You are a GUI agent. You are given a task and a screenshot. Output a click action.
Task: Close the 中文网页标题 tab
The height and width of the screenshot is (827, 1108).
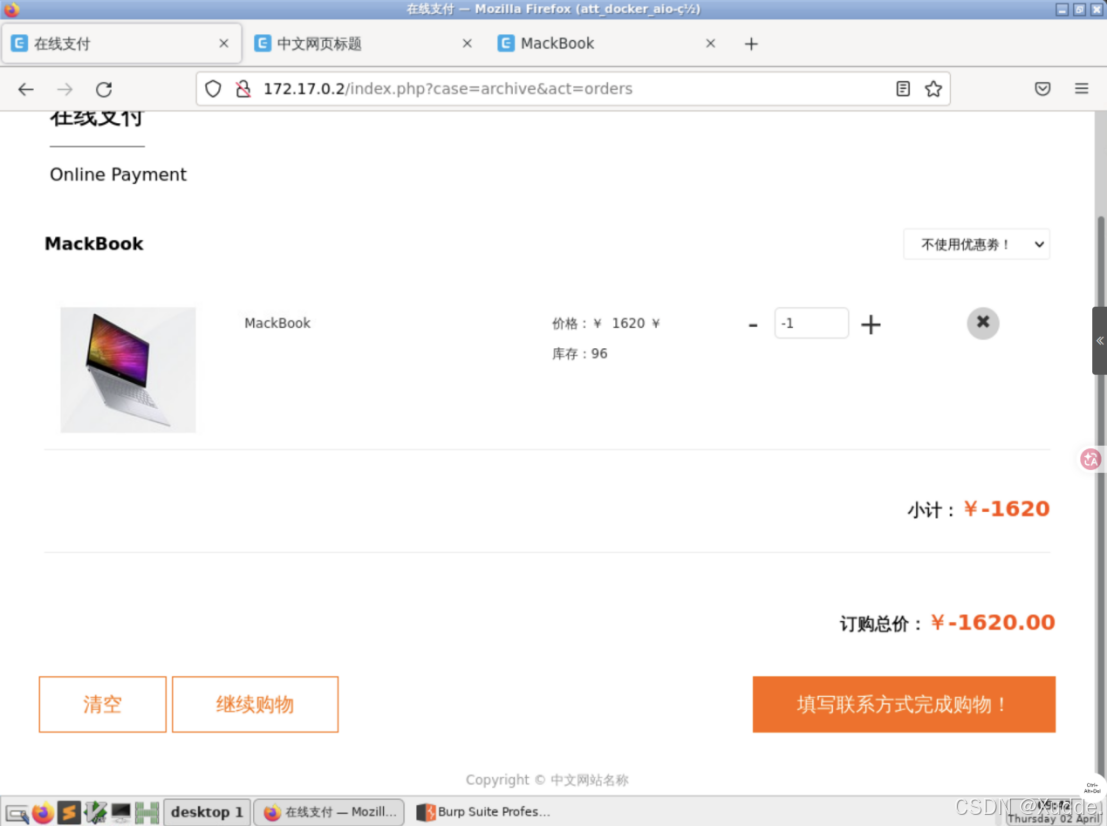coord(467,44)
